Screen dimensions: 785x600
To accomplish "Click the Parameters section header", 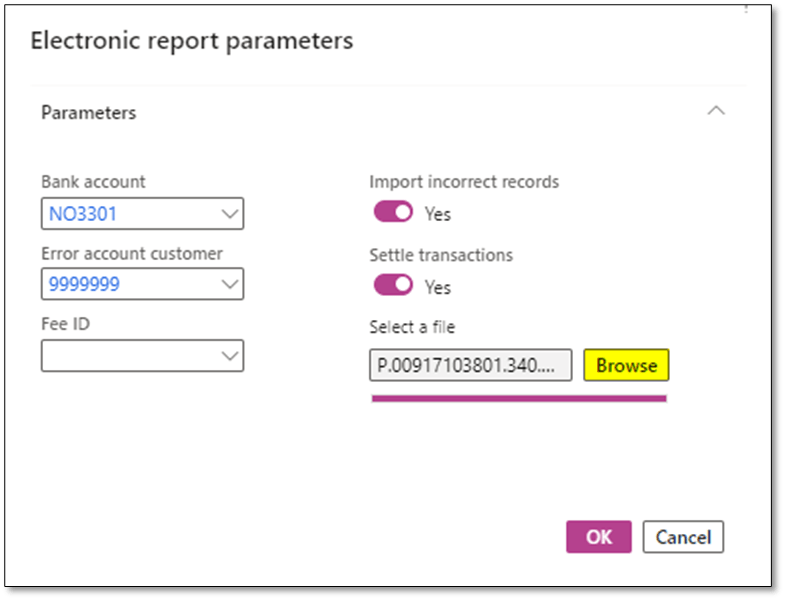I will (89, 113).
